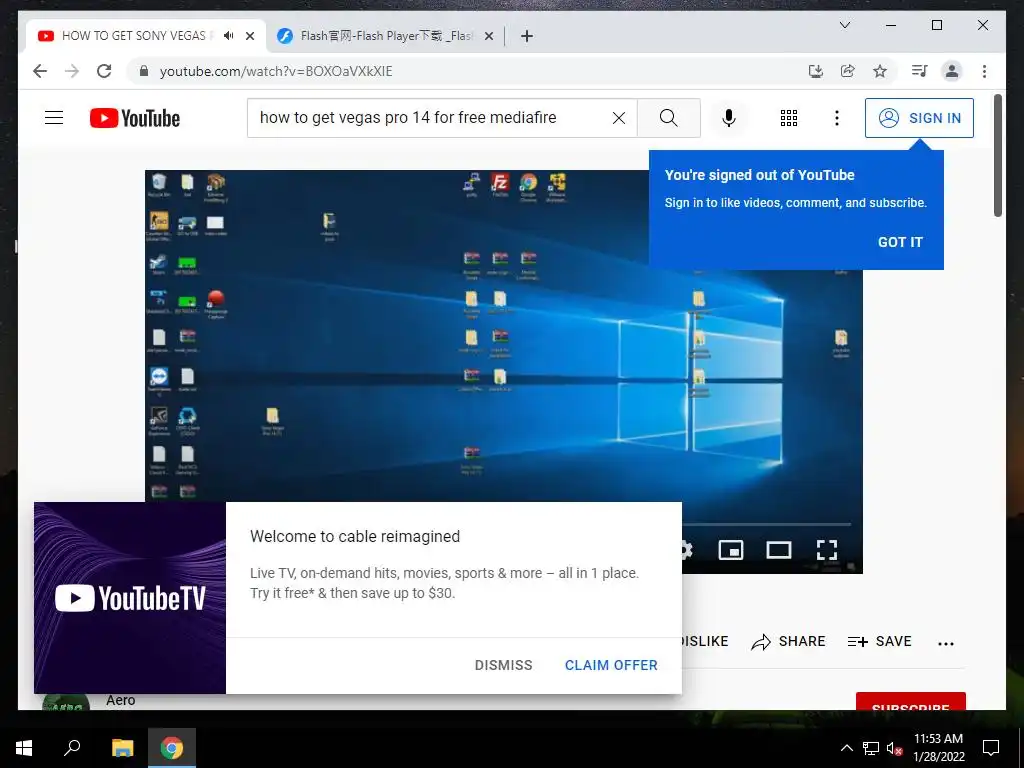Click CLAIM OFFER for YouTube TV

[611, 665]
